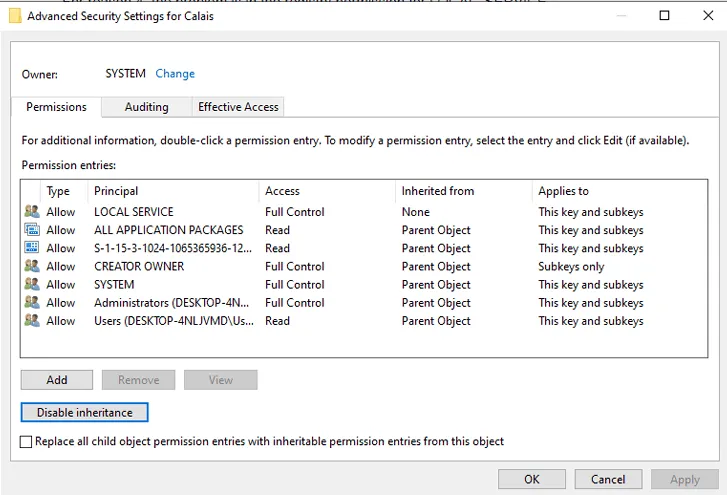Select the Users (DESKTOP-4NLJVMD) principal
727x495 pixels.
174,320
